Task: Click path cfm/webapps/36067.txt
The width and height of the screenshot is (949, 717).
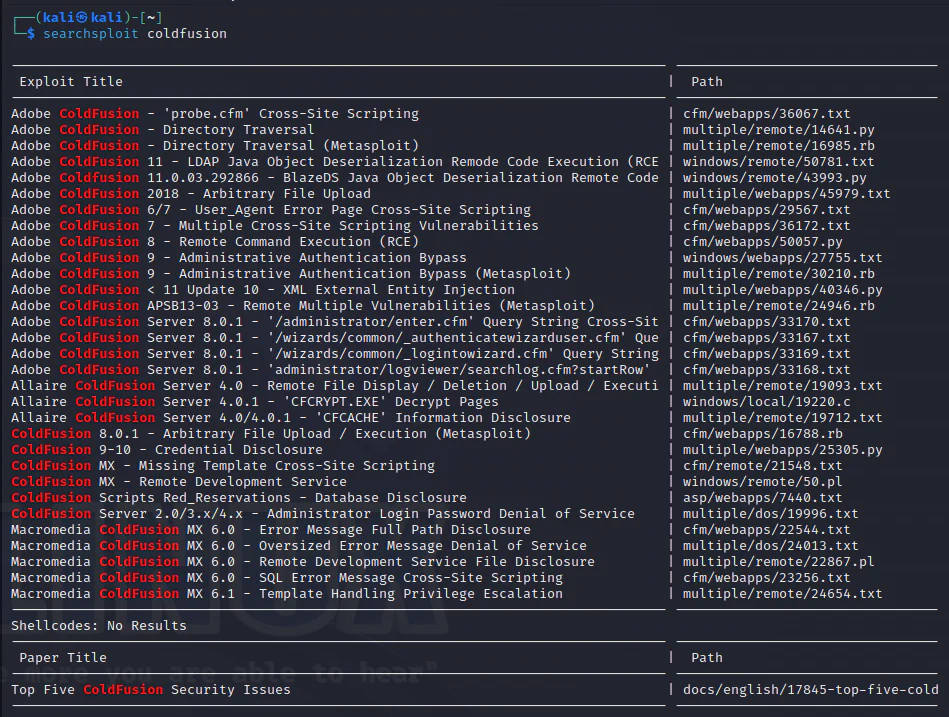Action: pos(766,114)
